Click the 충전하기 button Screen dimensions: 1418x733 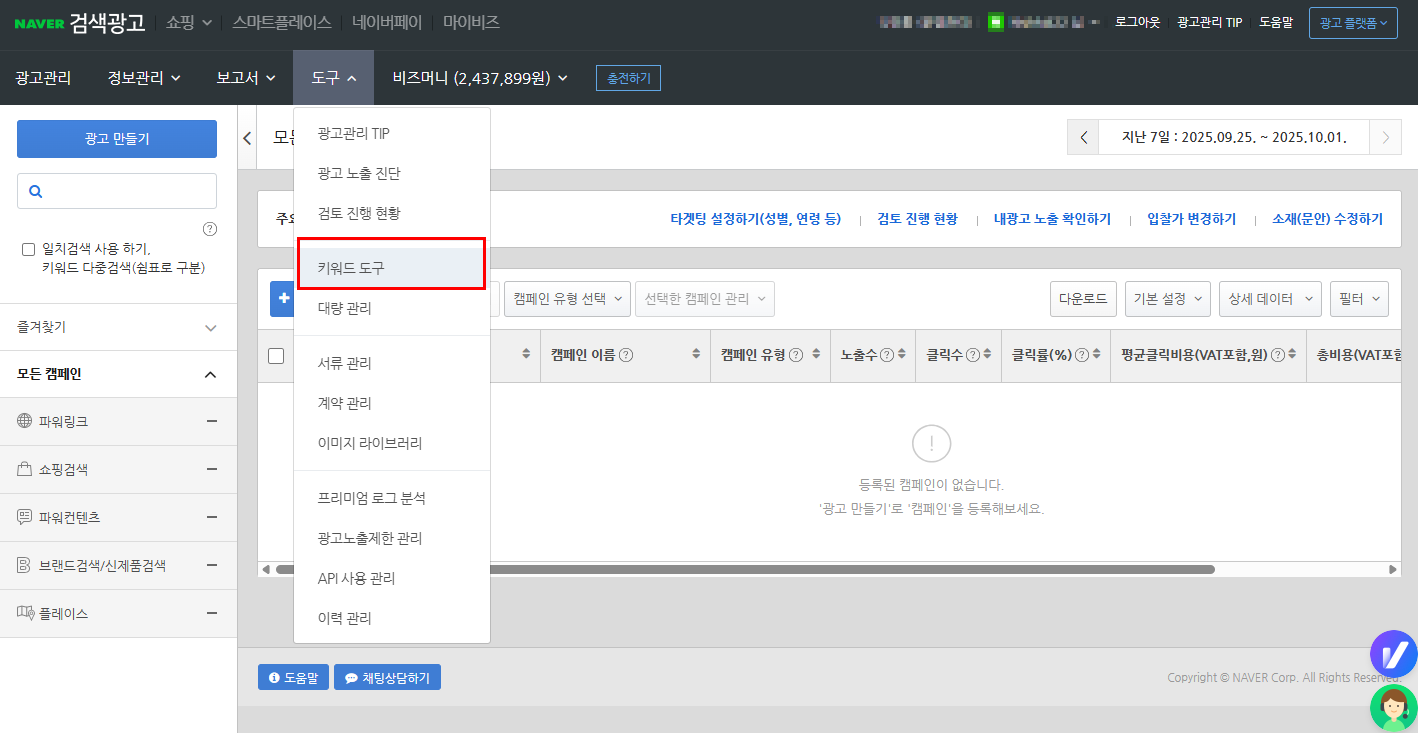628,78
